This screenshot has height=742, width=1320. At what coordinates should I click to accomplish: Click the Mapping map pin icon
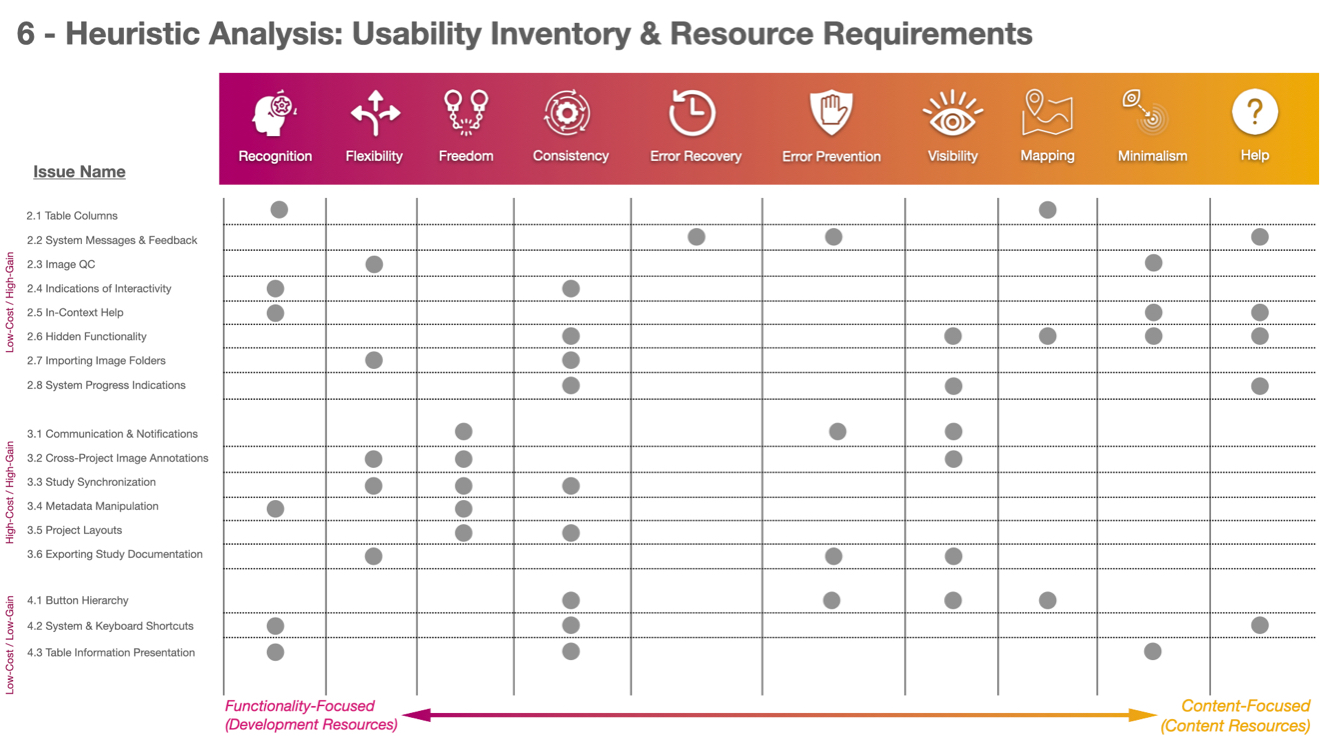tap(1047, 113)
